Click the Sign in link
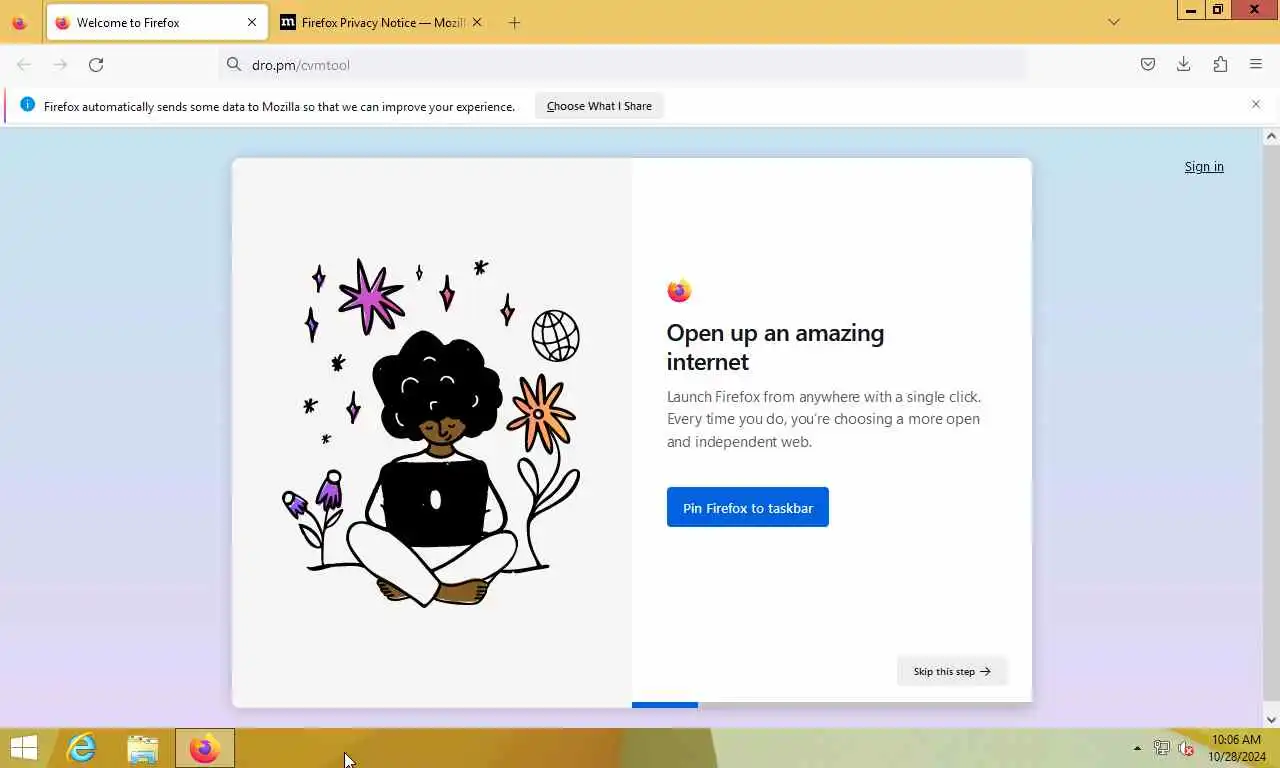This screenshot has height=768, width=1280. (x=1204, y=167)
